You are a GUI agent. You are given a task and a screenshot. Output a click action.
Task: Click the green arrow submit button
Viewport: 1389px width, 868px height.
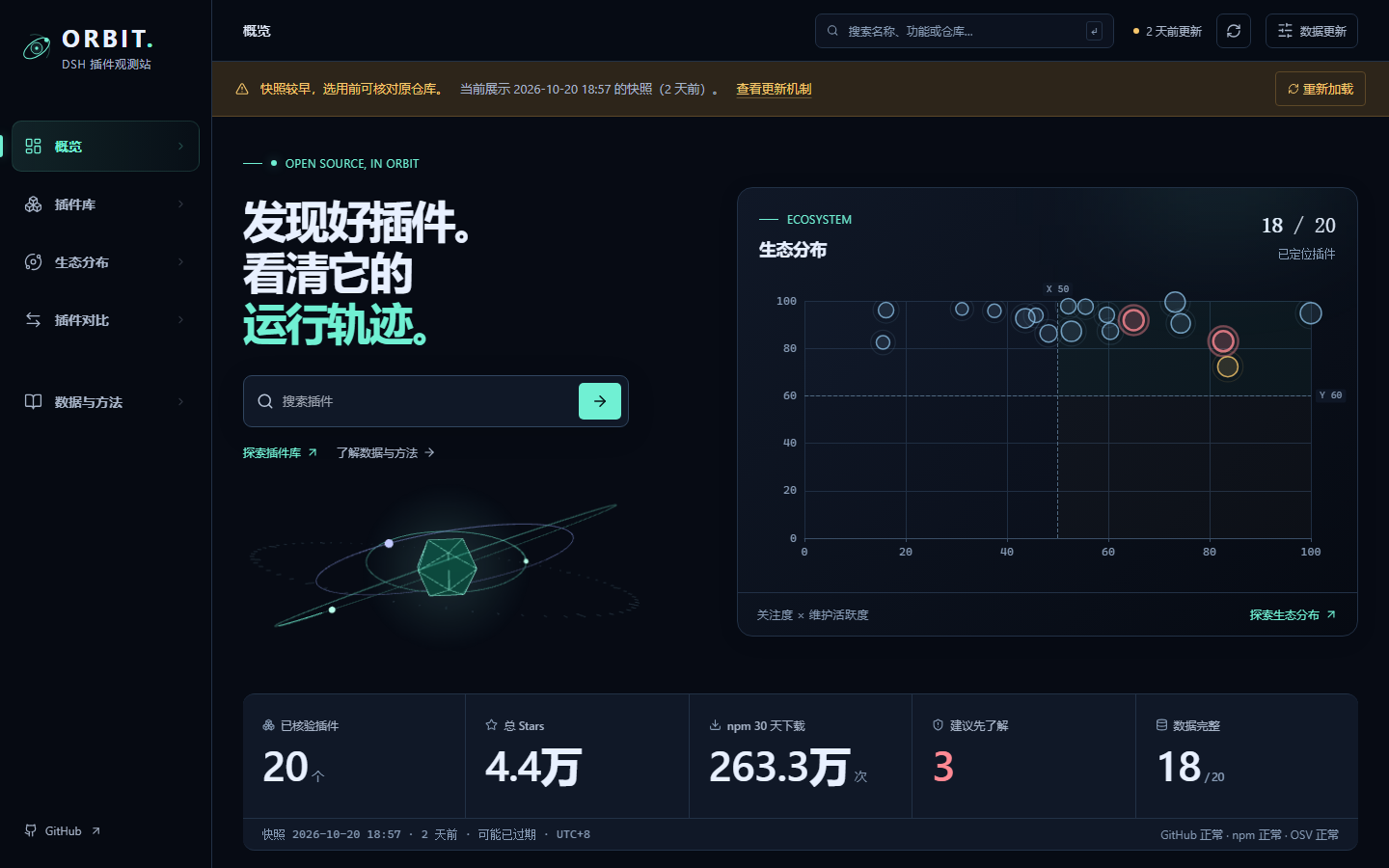[600, 401]
